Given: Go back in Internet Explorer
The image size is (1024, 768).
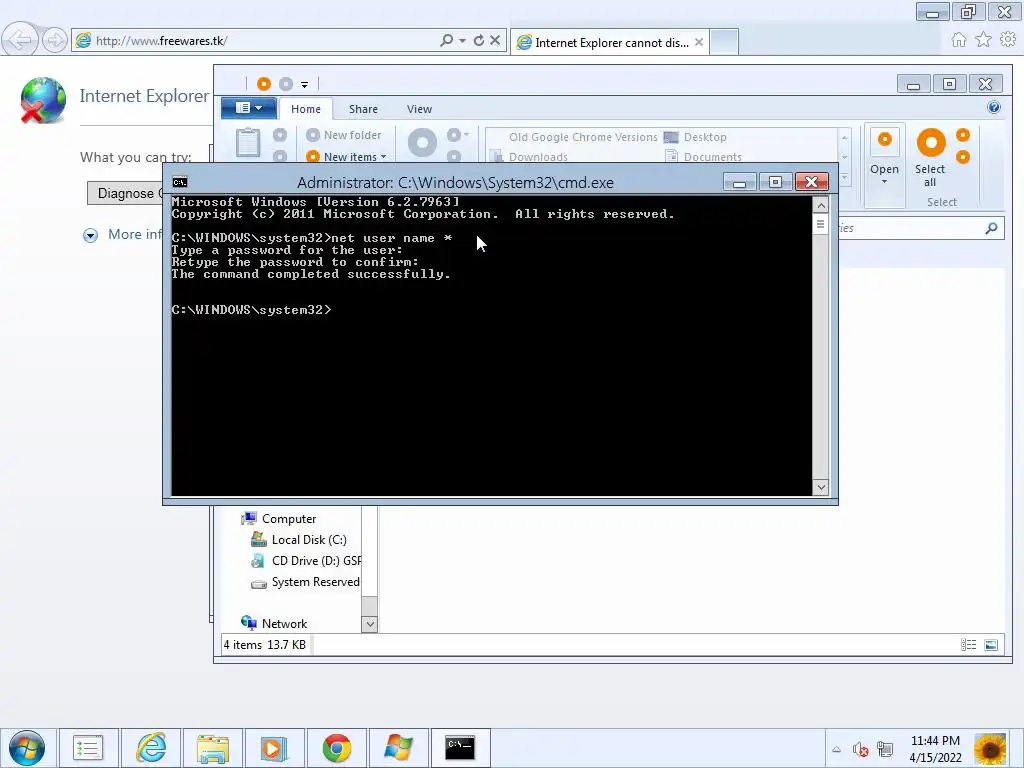Looking at the screenshot, I should tap(19, 40).
